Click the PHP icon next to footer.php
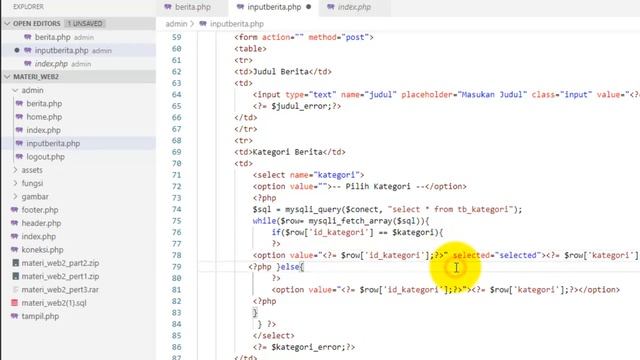The width and height of the screenshot is (640, 360). coord(15,210)
